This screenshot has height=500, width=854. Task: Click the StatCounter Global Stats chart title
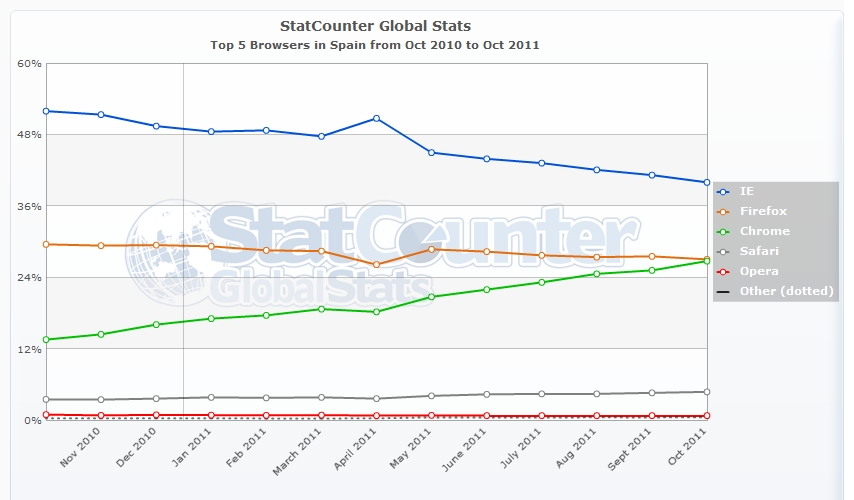[375, 26]
